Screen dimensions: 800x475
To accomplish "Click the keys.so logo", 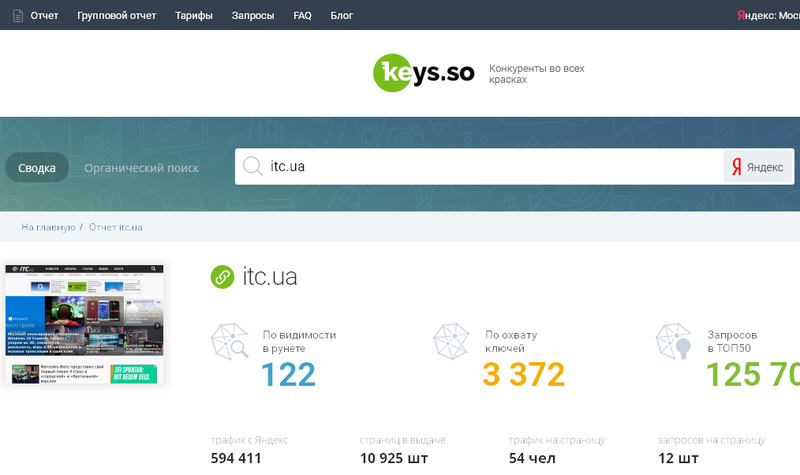I will click(424, 73).
